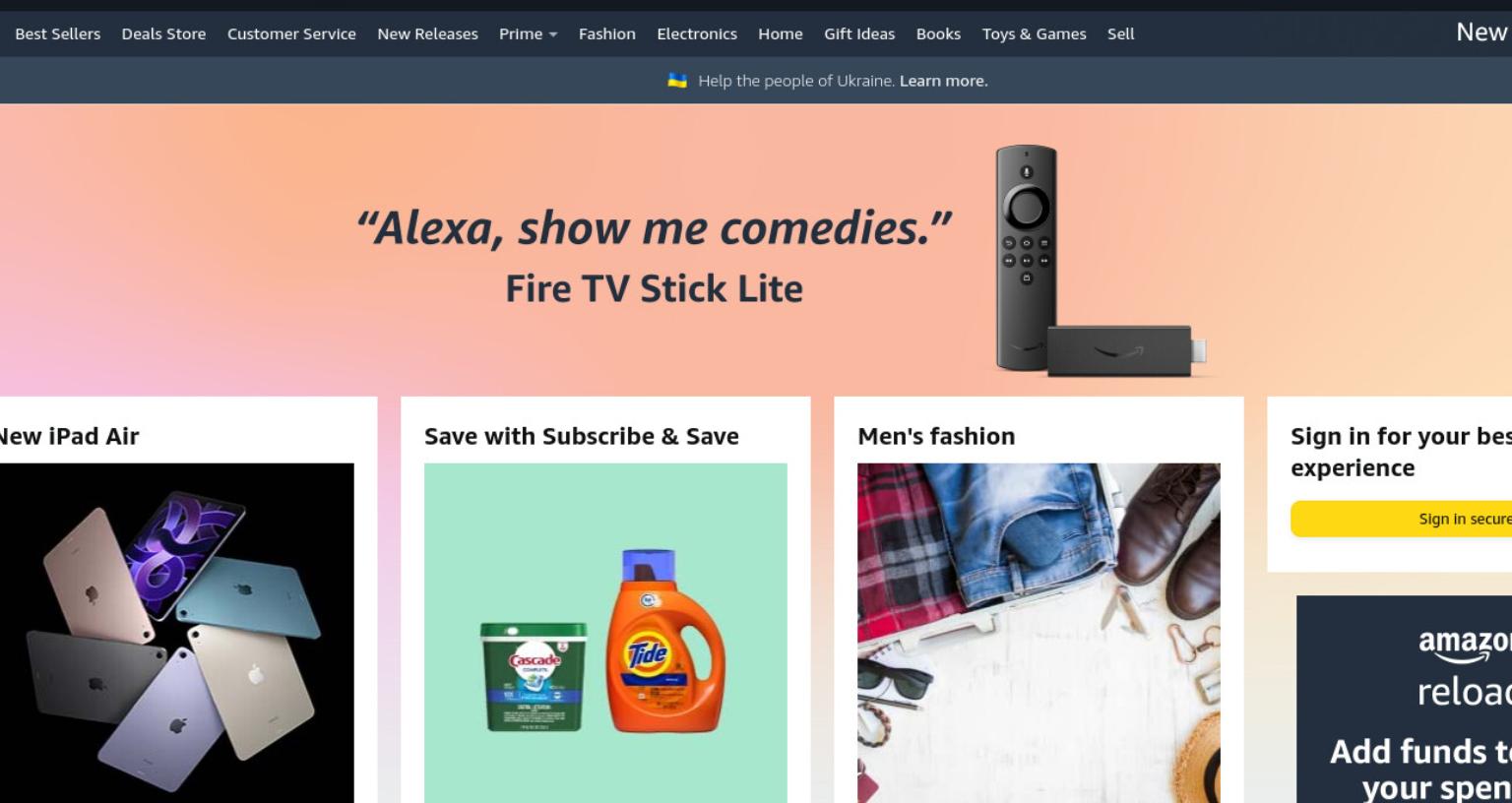Click the Tide detergent bottle picture
Image resolution: width=1512 pixels, height=803 pixels.
click(665, 641)
